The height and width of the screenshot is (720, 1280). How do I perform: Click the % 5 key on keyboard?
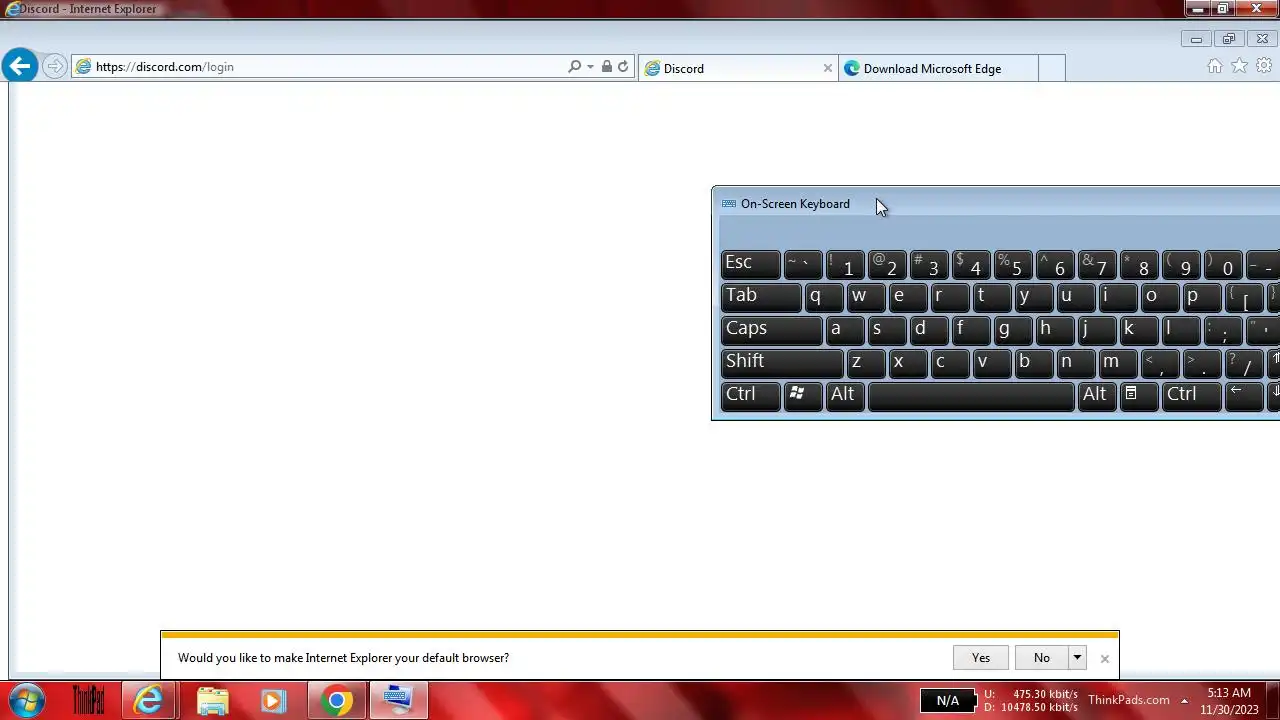click(1012, 264)
